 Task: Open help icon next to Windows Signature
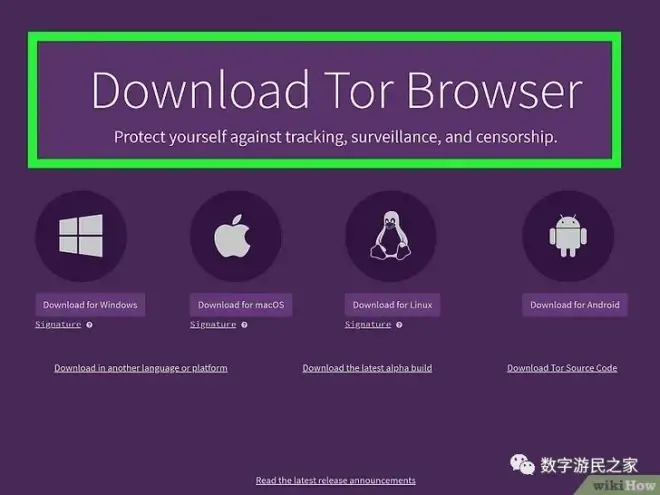[x=89, y=325]
